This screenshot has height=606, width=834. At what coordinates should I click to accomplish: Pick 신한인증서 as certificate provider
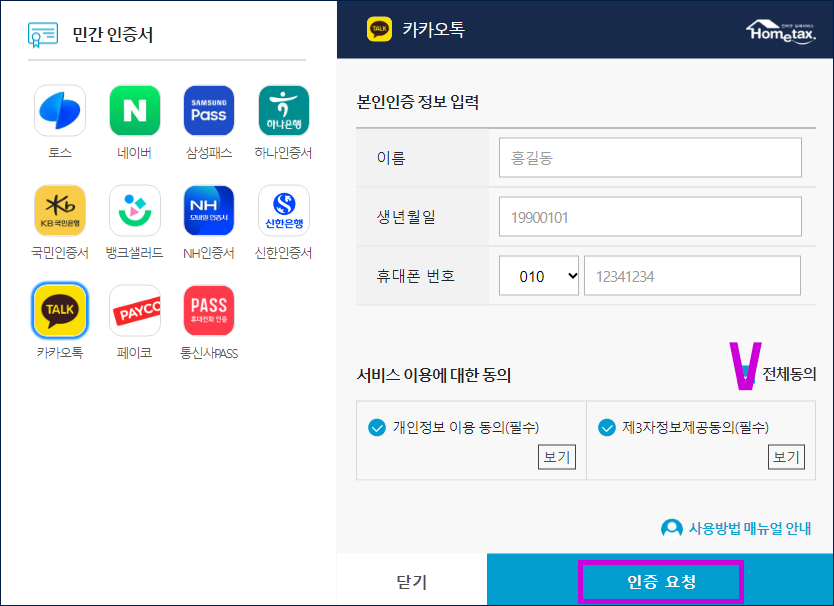coord(284,210)
